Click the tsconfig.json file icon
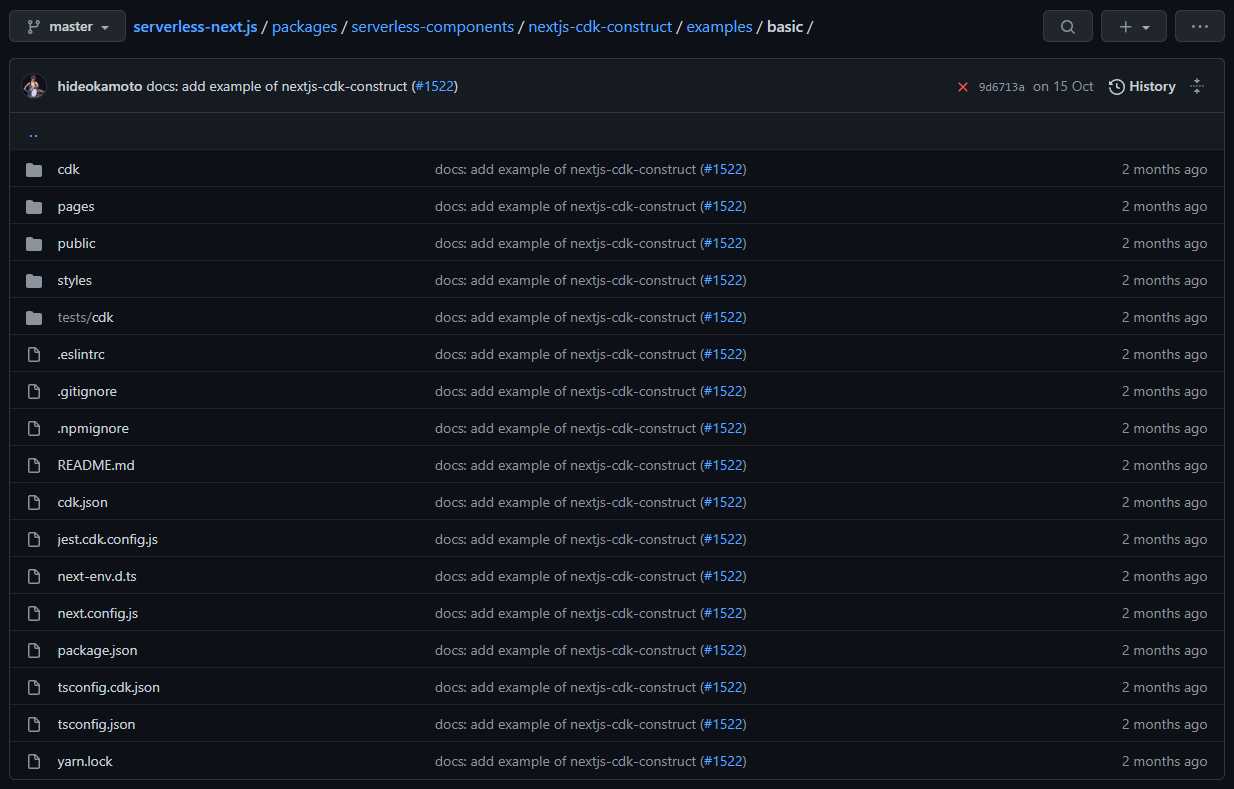 pos(34,724)
